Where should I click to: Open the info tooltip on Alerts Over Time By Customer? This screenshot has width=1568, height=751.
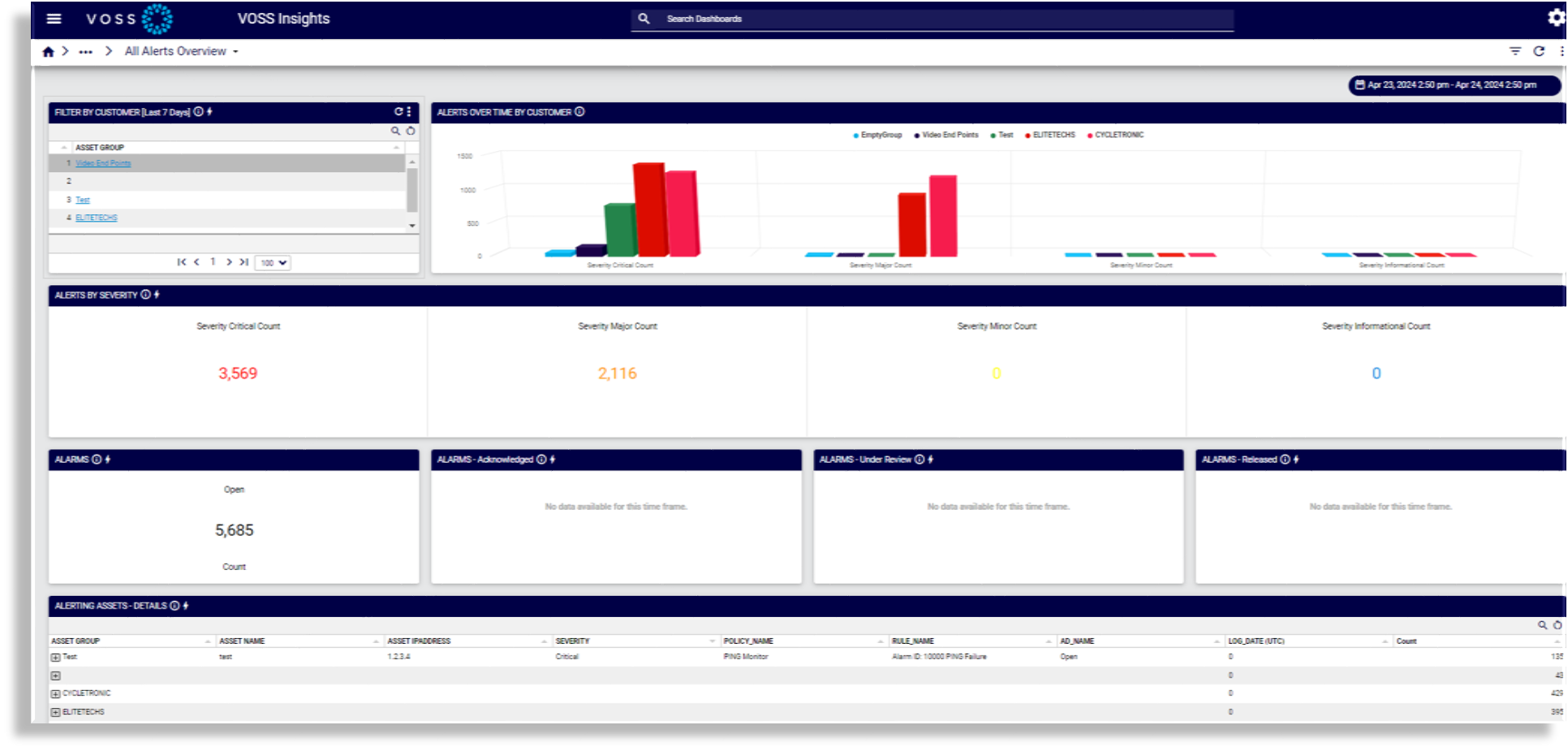[x=579, y=113]
